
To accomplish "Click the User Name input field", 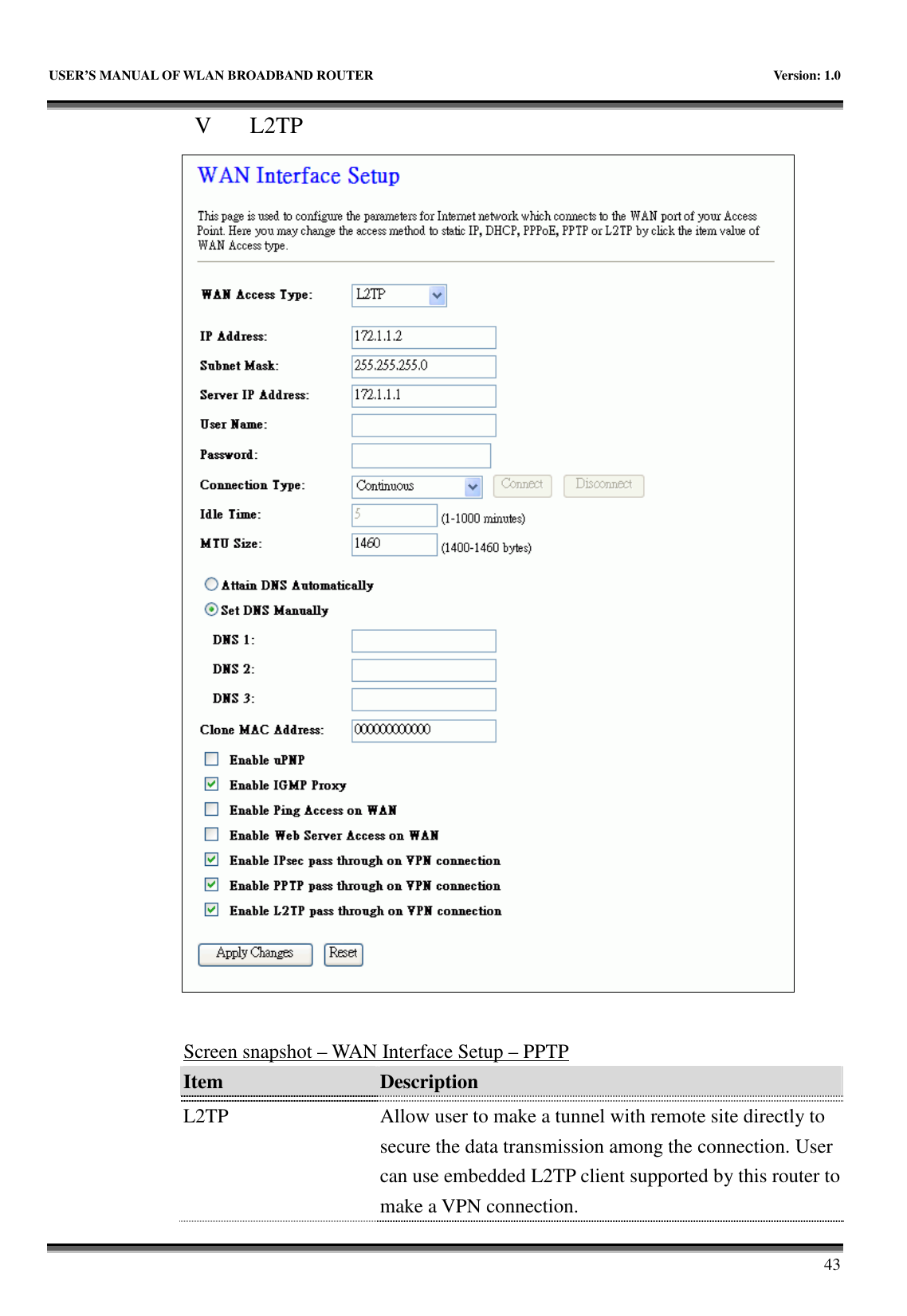I will point(423,425).
